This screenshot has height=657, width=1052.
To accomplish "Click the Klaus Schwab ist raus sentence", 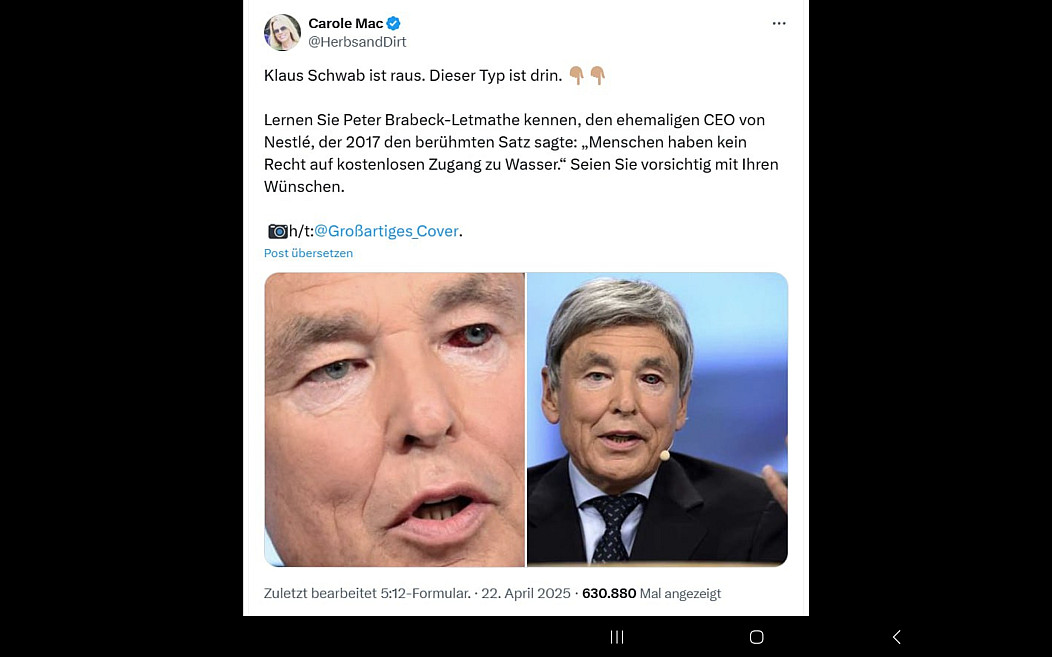I will click(x=413, y=75).
